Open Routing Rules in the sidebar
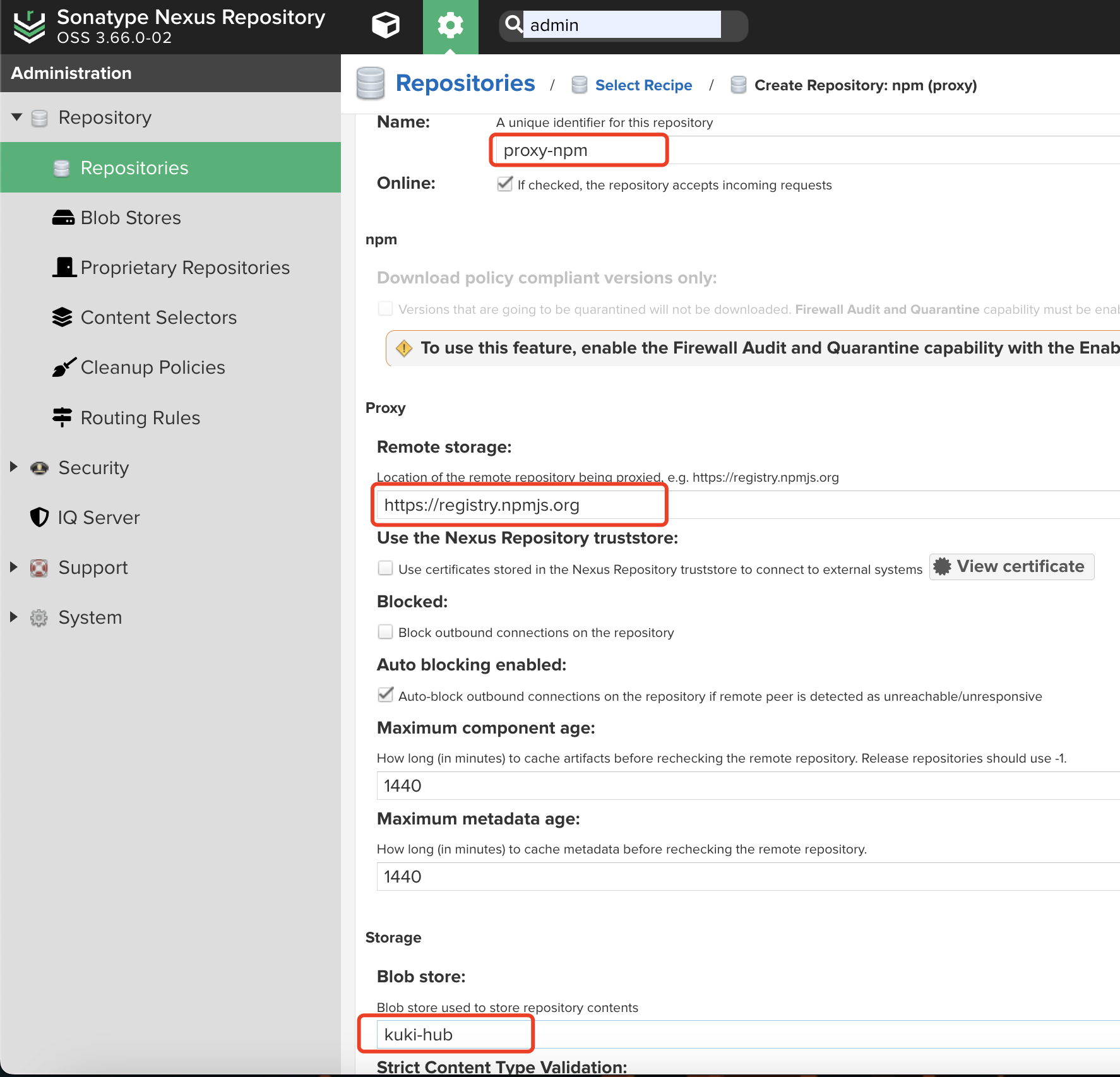 (x=170, y=418)
